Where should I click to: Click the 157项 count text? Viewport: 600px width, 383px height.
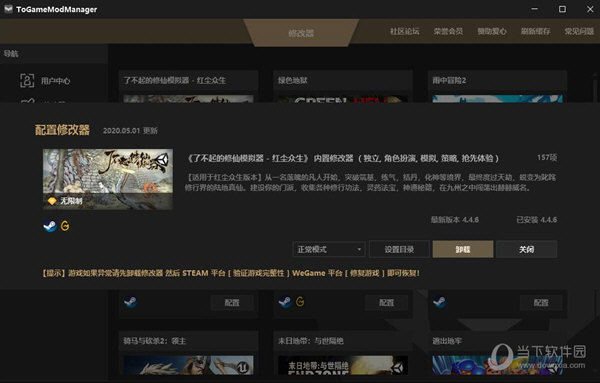click(x=547, y=157)
